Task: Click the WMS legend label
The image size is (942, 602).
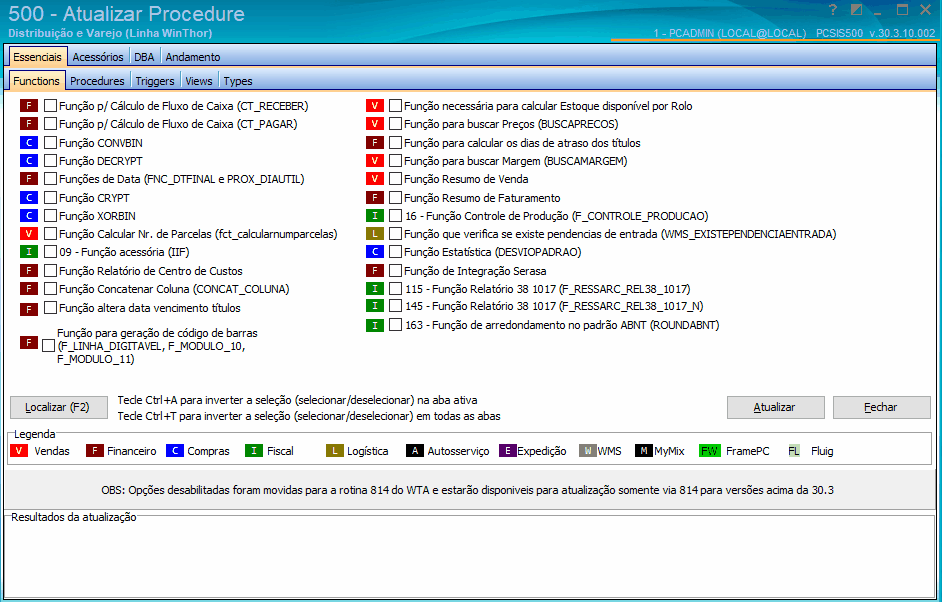Action: pos(609,451)
